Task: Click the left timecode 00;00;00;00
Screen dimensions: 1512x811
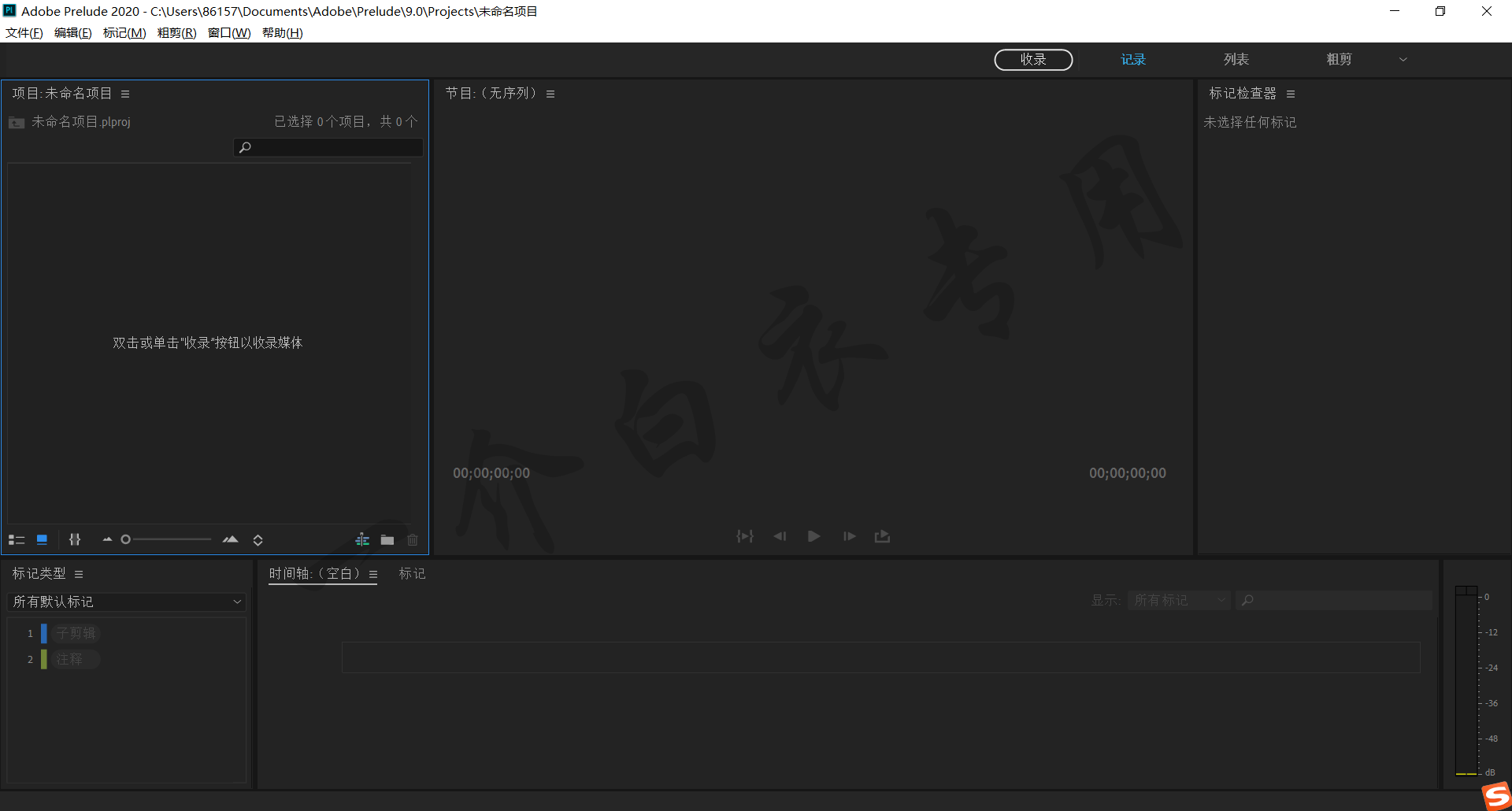Action: pyautogui.click(x=491, y=473)
